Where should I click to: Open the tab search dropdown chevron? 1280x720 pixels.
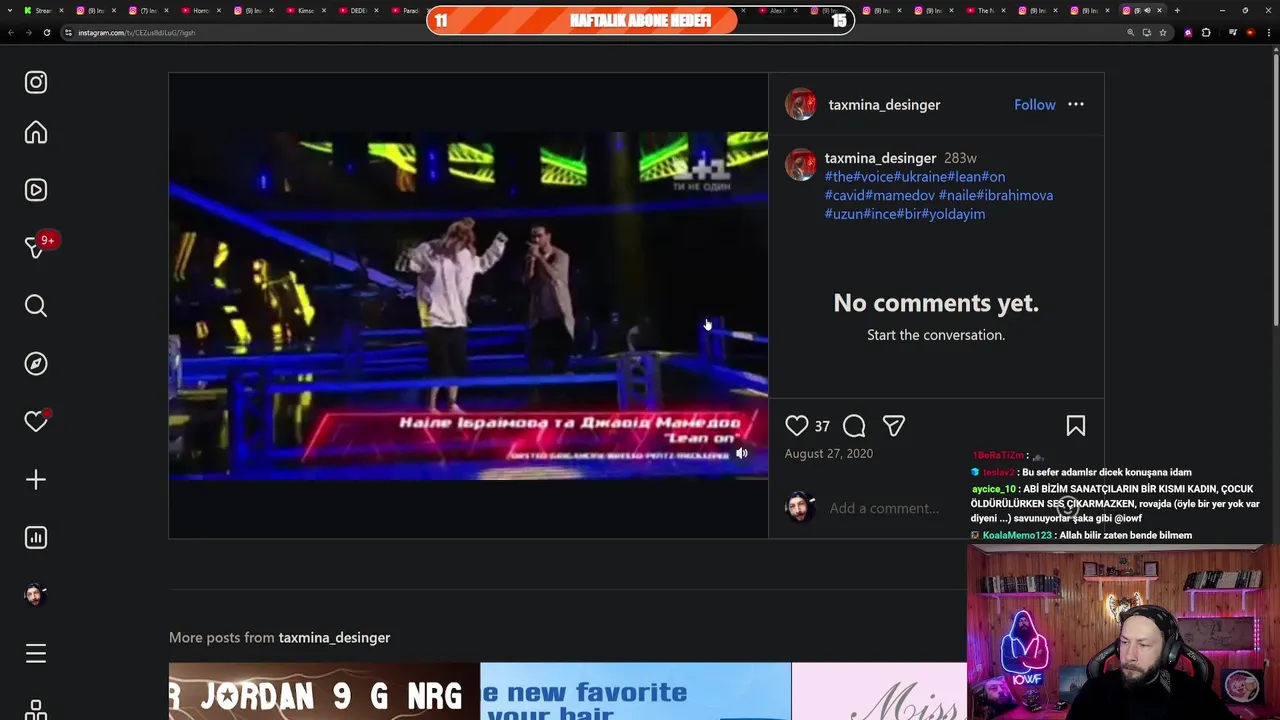pos(10,10)
